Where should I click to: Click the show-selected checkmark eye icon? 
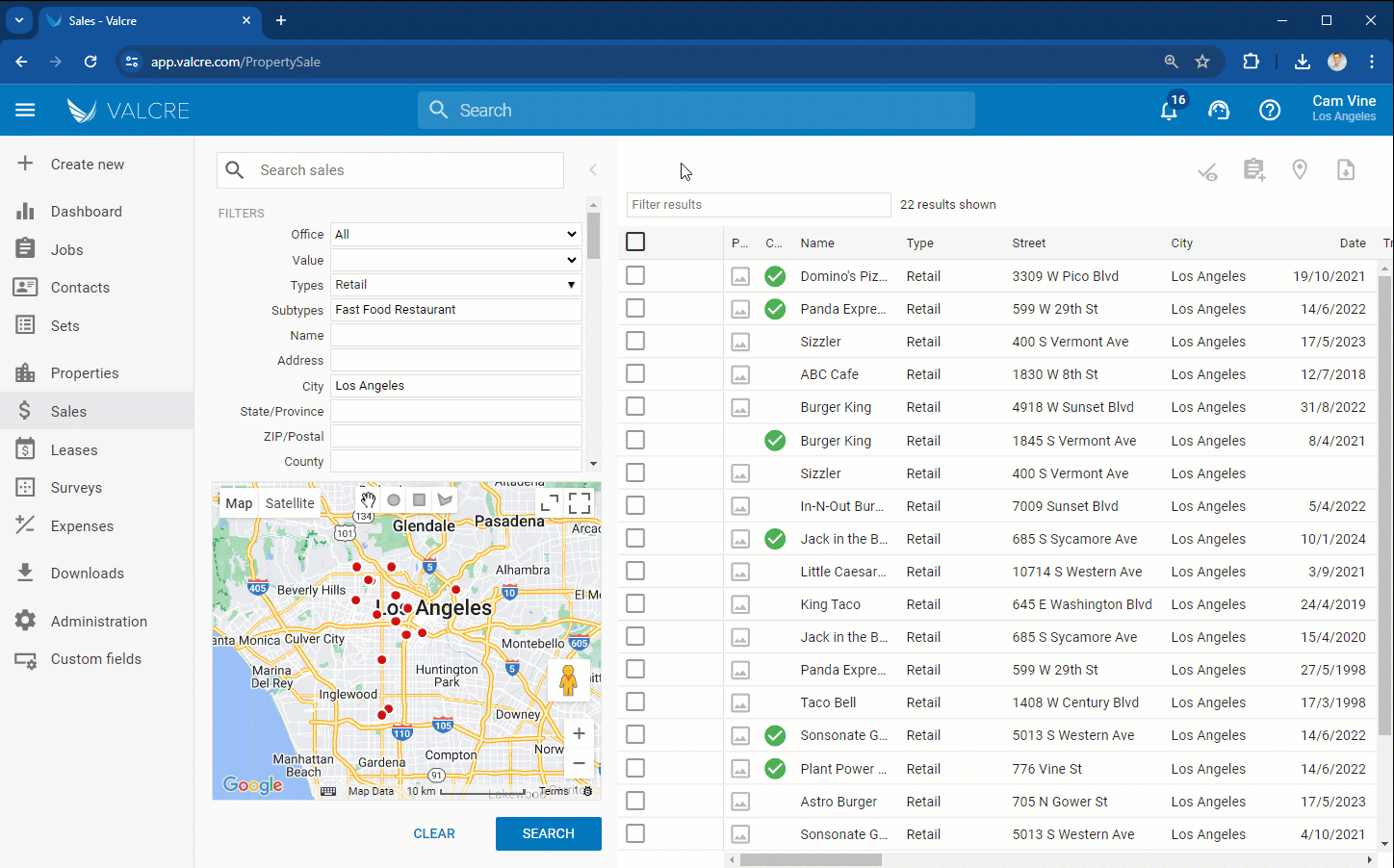coord(1207,171)
